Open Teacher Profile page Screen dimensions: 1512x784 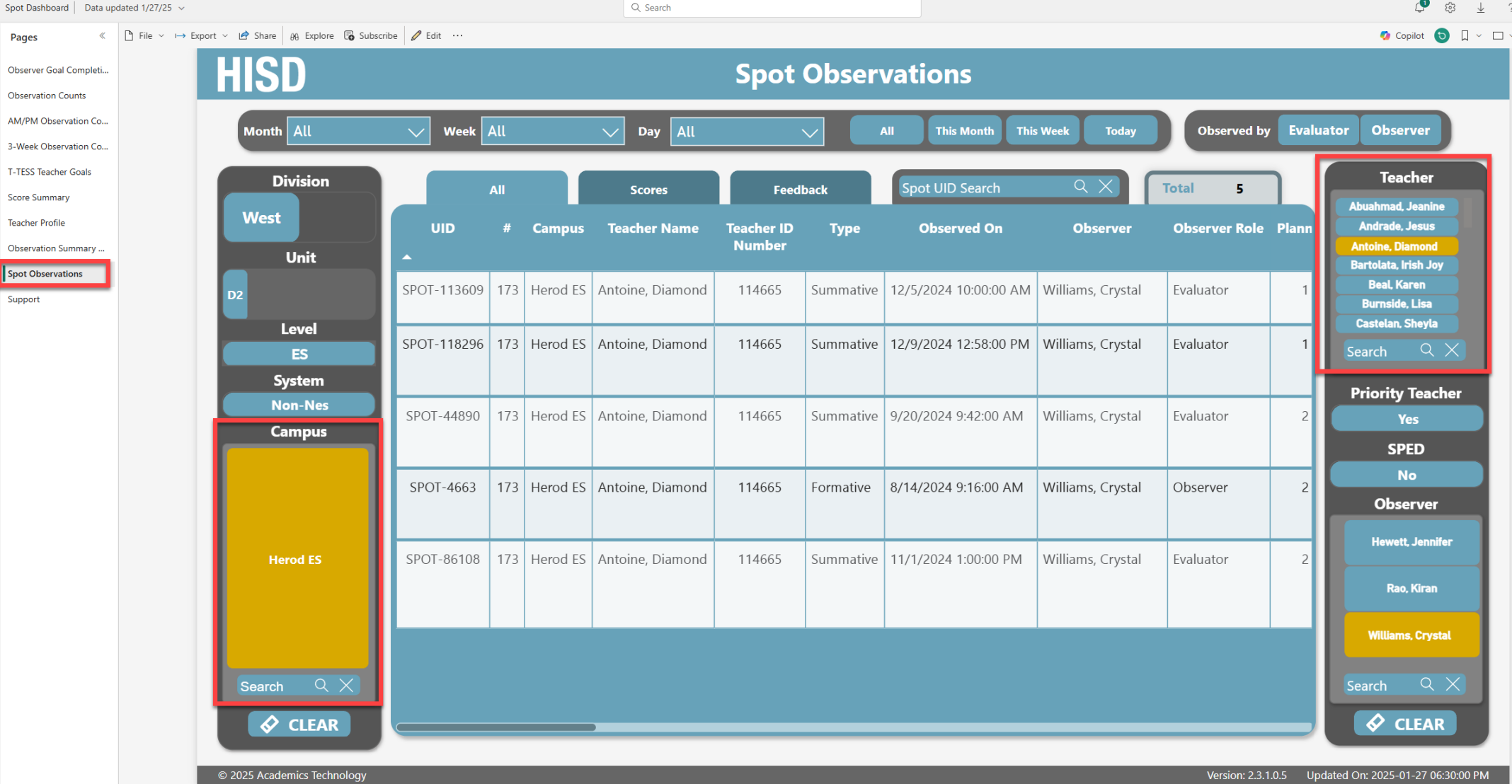(36, 223)
